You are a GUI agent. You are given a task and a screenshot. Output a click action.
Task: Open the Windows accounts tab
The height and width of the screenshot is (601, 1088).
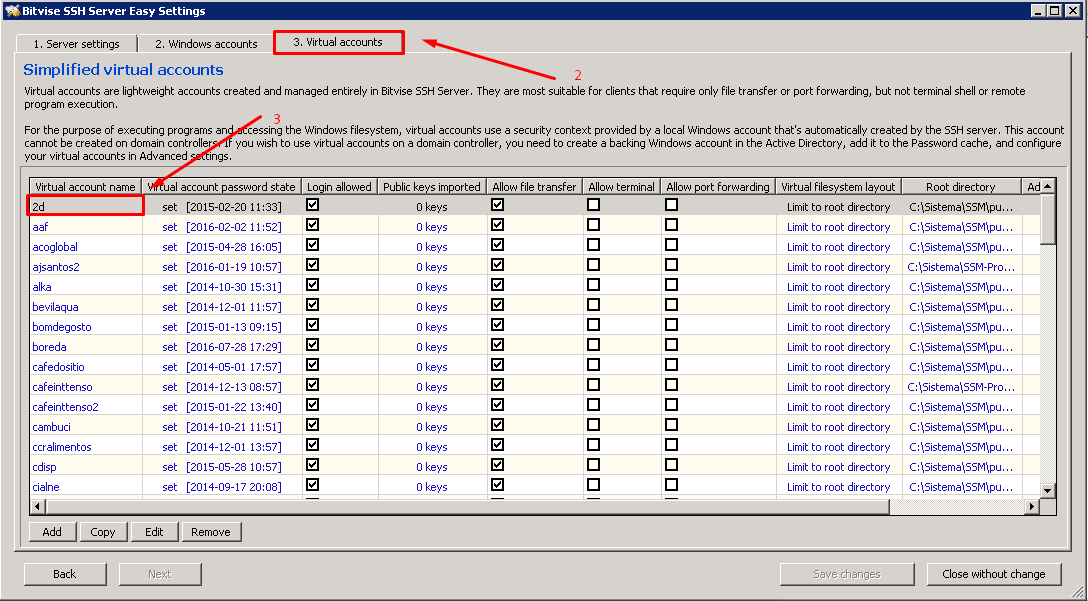click(206, 44)
